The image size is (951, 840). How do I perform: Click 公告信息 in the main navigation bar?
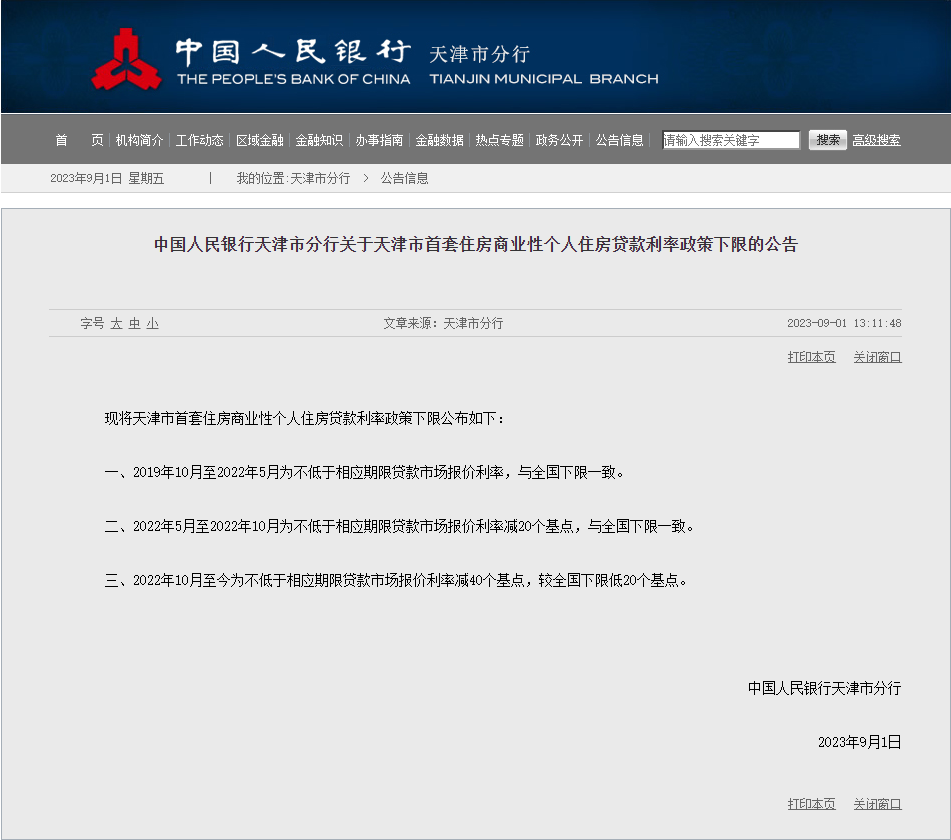(620, 140)
